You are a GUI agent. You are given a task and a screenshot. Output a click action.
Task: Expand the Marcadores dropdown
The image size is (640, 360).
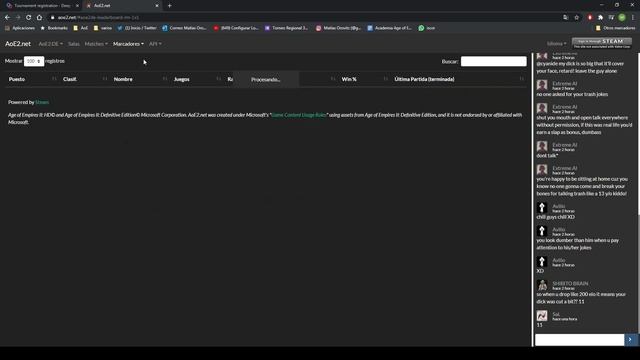tap(128, 44)
